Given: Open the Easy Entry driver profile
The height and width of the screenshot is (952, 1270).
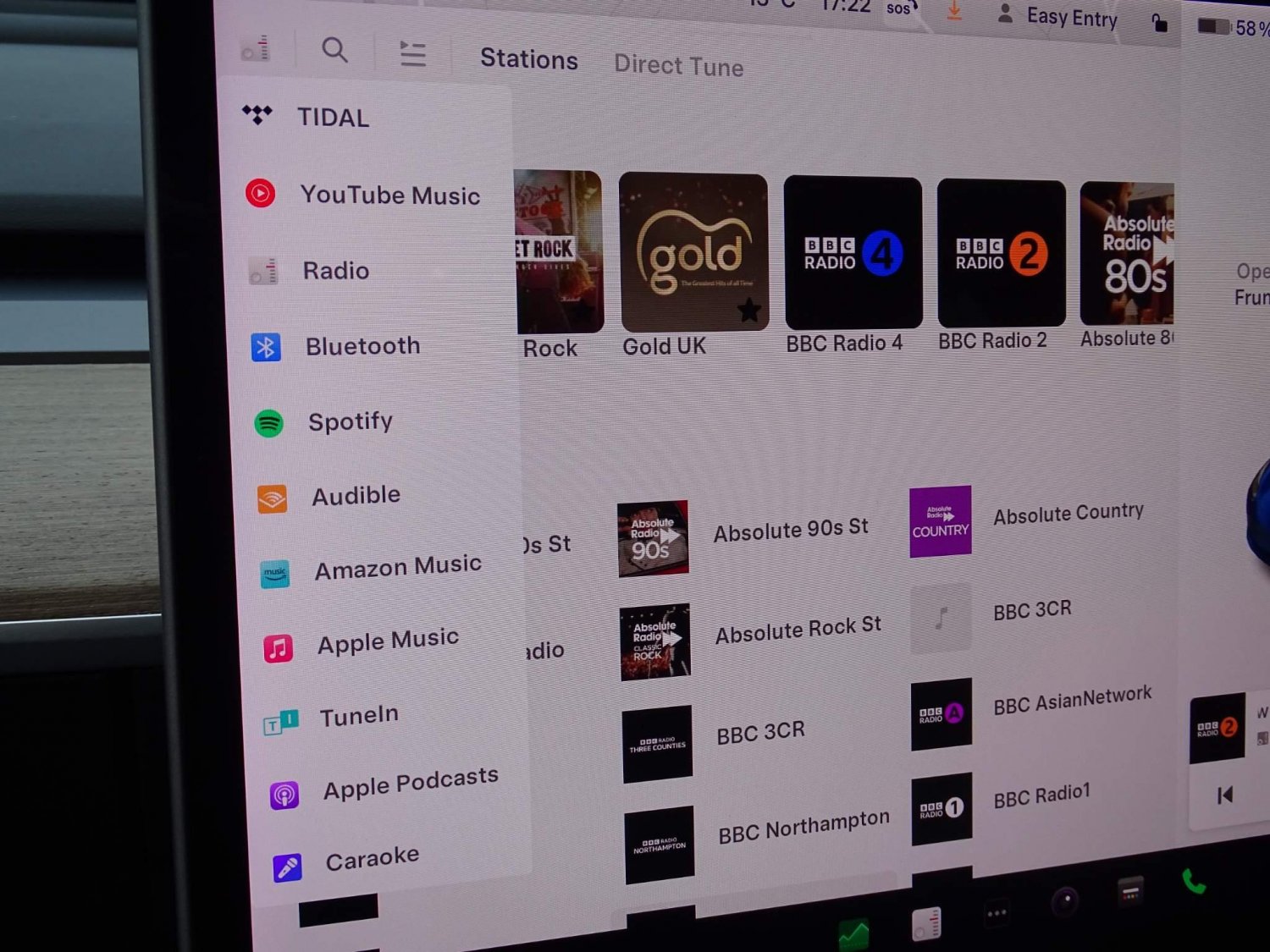Looking at the screenshot, I should pos(1057,15).
